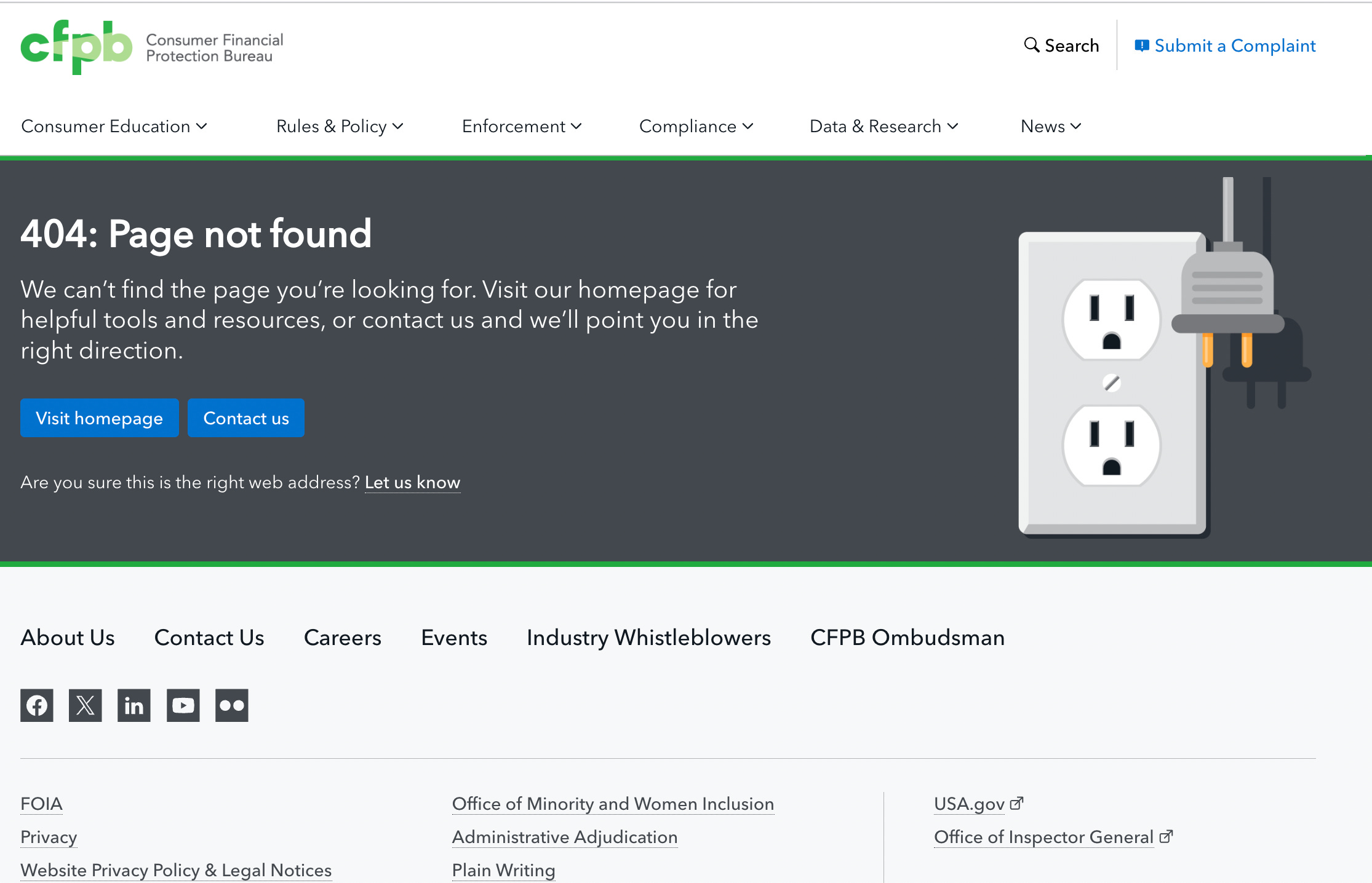
Task: Open the News navigation menu
Action: point(1050,126)
